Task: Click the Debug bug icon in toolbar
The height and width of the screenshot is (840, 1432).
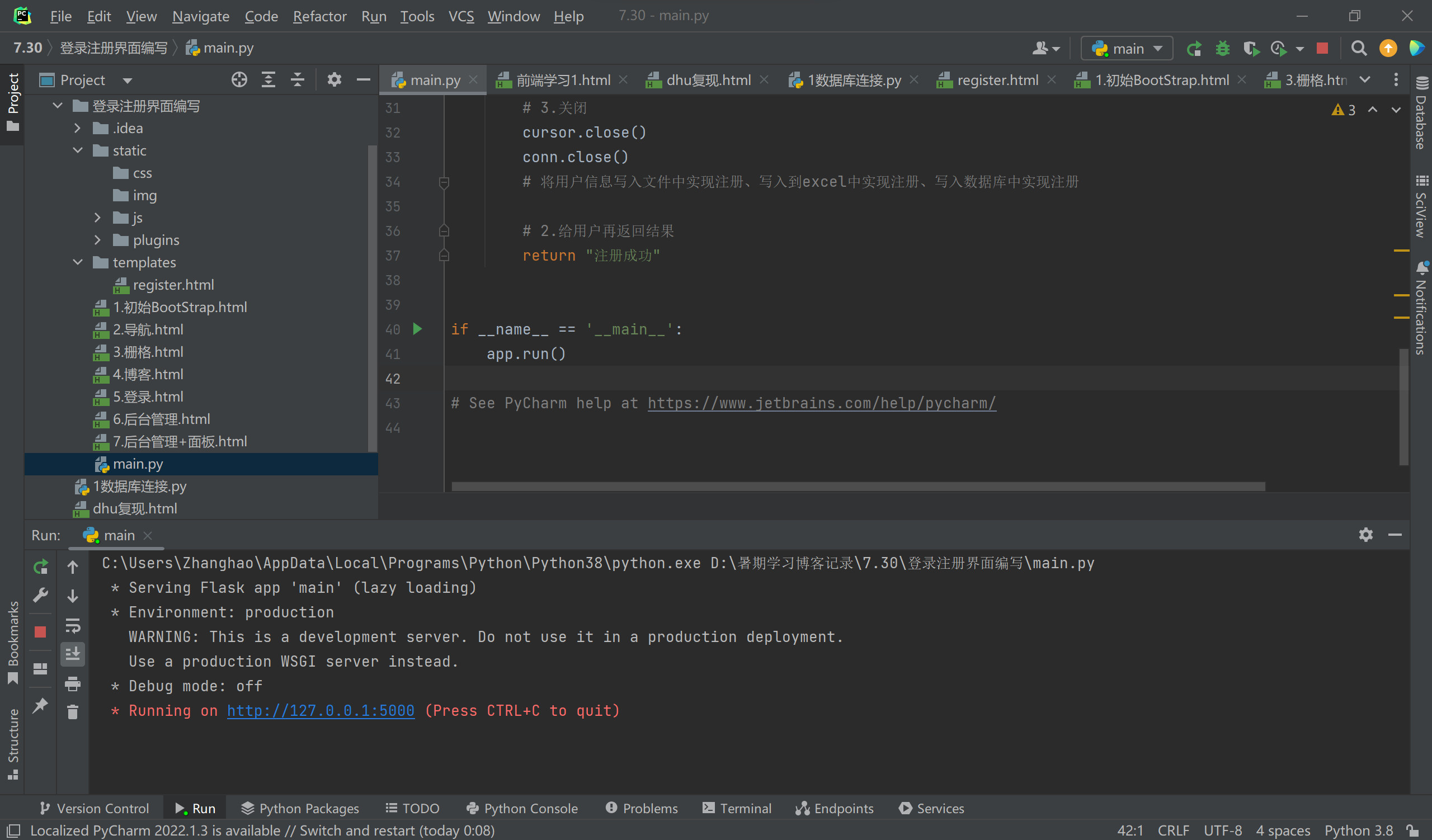Action: click(x=1222, y=49)
